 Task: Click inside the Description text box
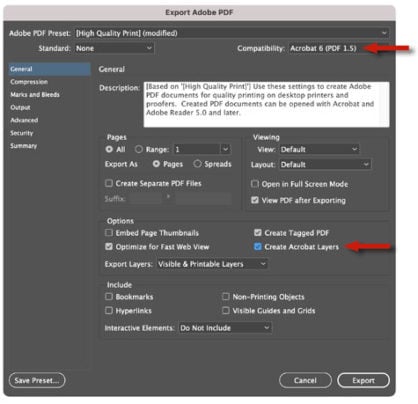(266, 104)
